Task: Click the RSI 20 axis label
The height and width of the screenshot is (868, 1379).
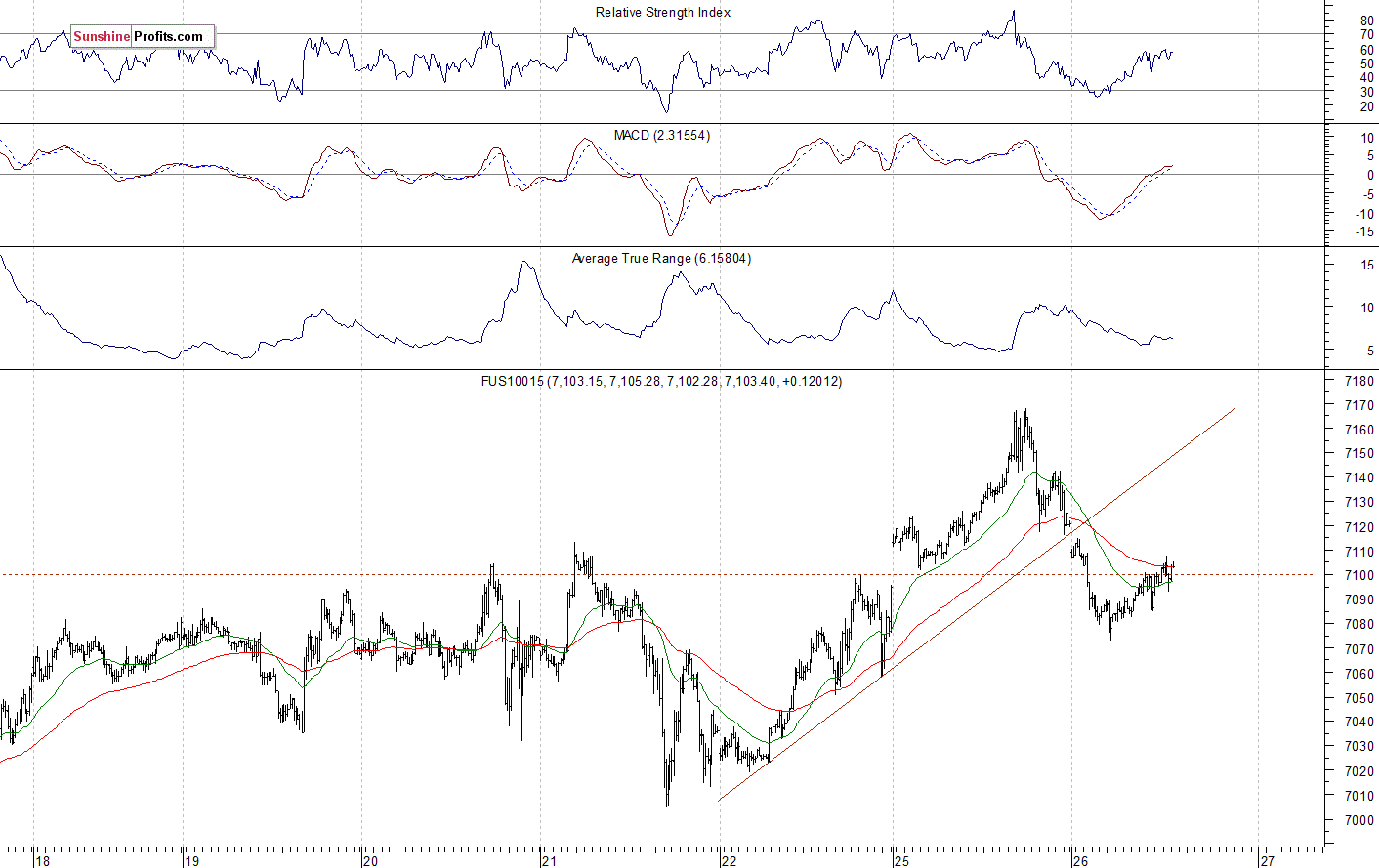Action: [1367, 106]
